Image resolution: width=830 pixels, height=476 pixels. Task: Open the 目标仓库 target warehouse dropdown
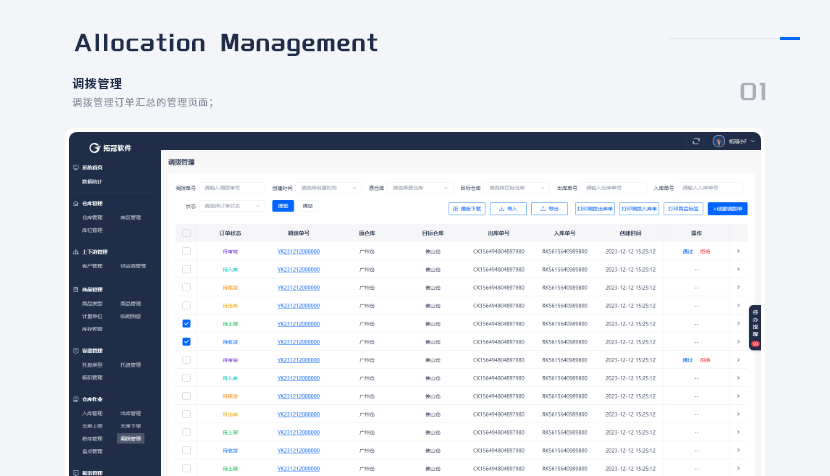[x=516, y=187]
